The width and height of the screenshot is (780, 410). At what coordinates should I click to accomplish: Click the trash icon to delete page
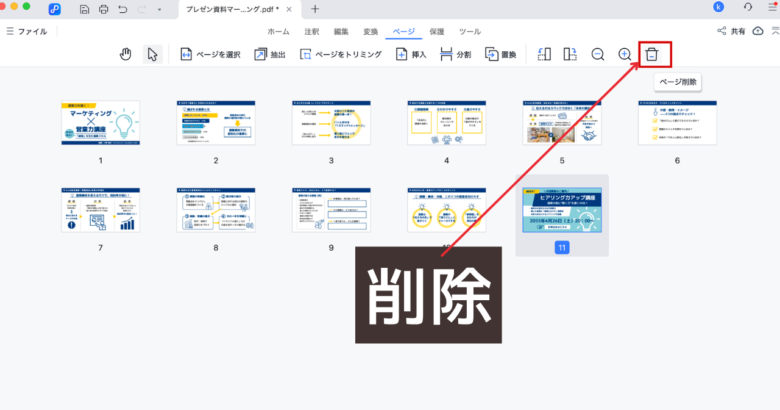pyautogui.click(x=652, y=54)
